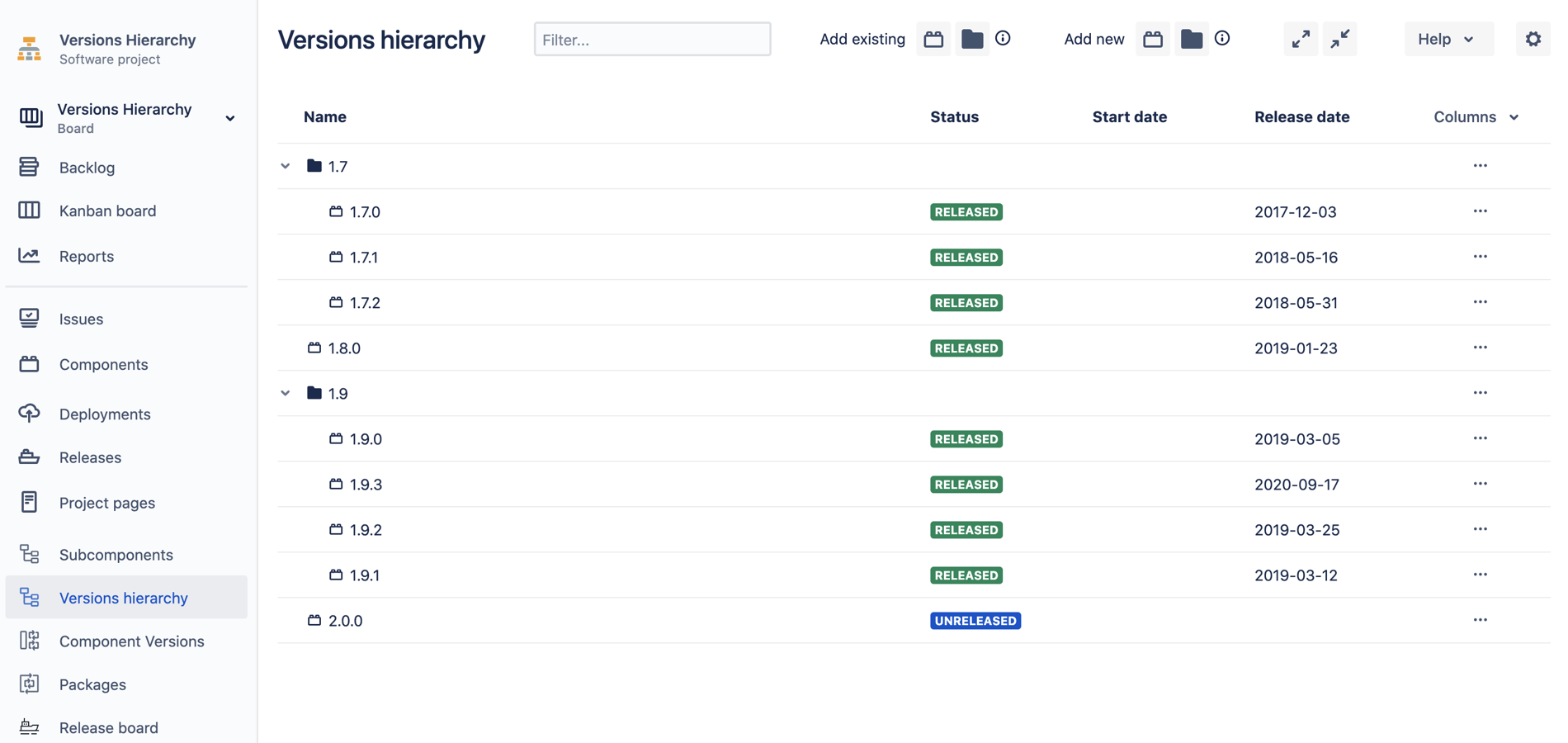Open actions menu for version 1.9.0

(x=1481, y=438)
